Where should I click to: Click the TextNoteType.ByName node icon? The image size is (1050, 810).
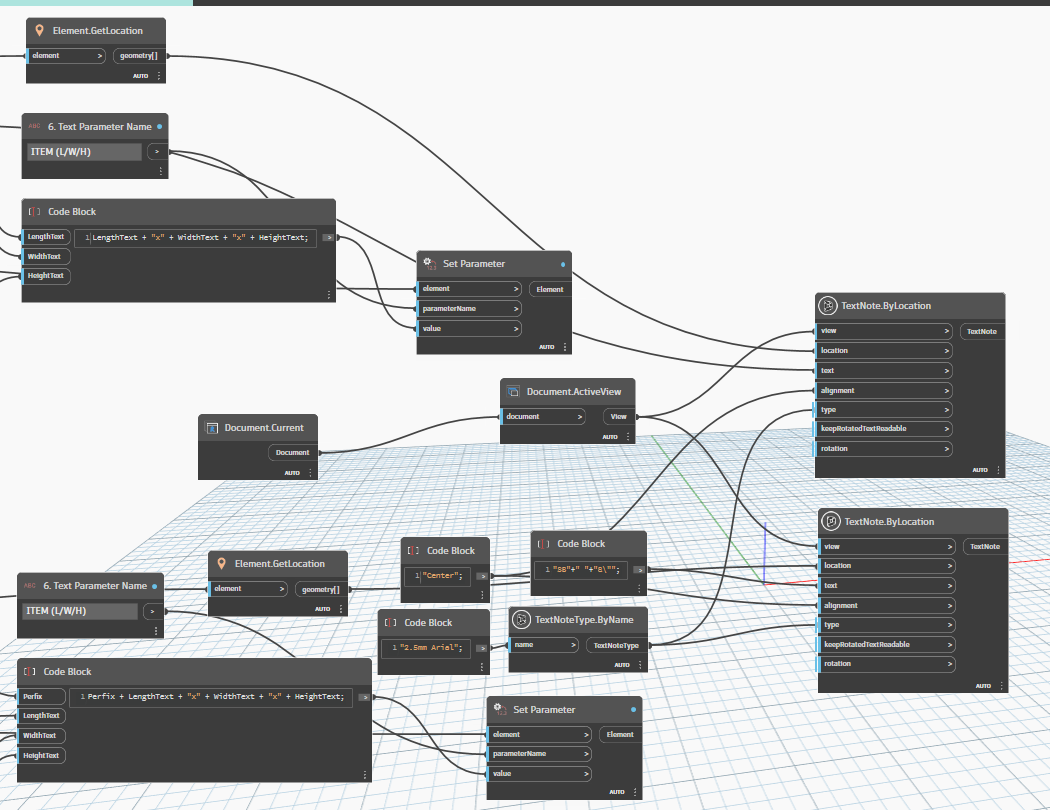pos(522,620)
